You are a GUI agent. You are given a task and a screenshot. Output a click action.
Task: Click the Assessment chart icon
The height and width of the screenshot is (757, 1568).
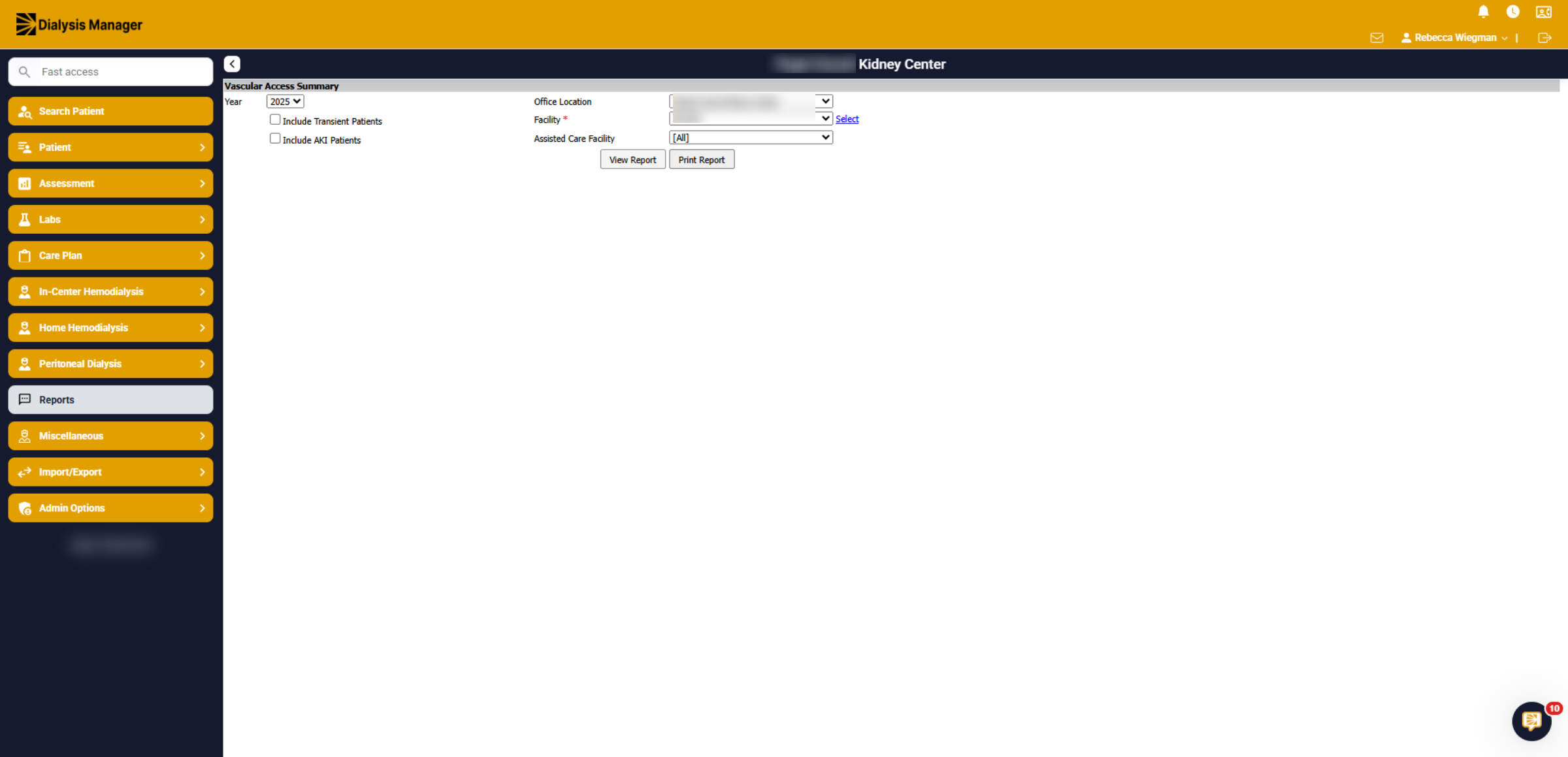(x=25, y=184)
